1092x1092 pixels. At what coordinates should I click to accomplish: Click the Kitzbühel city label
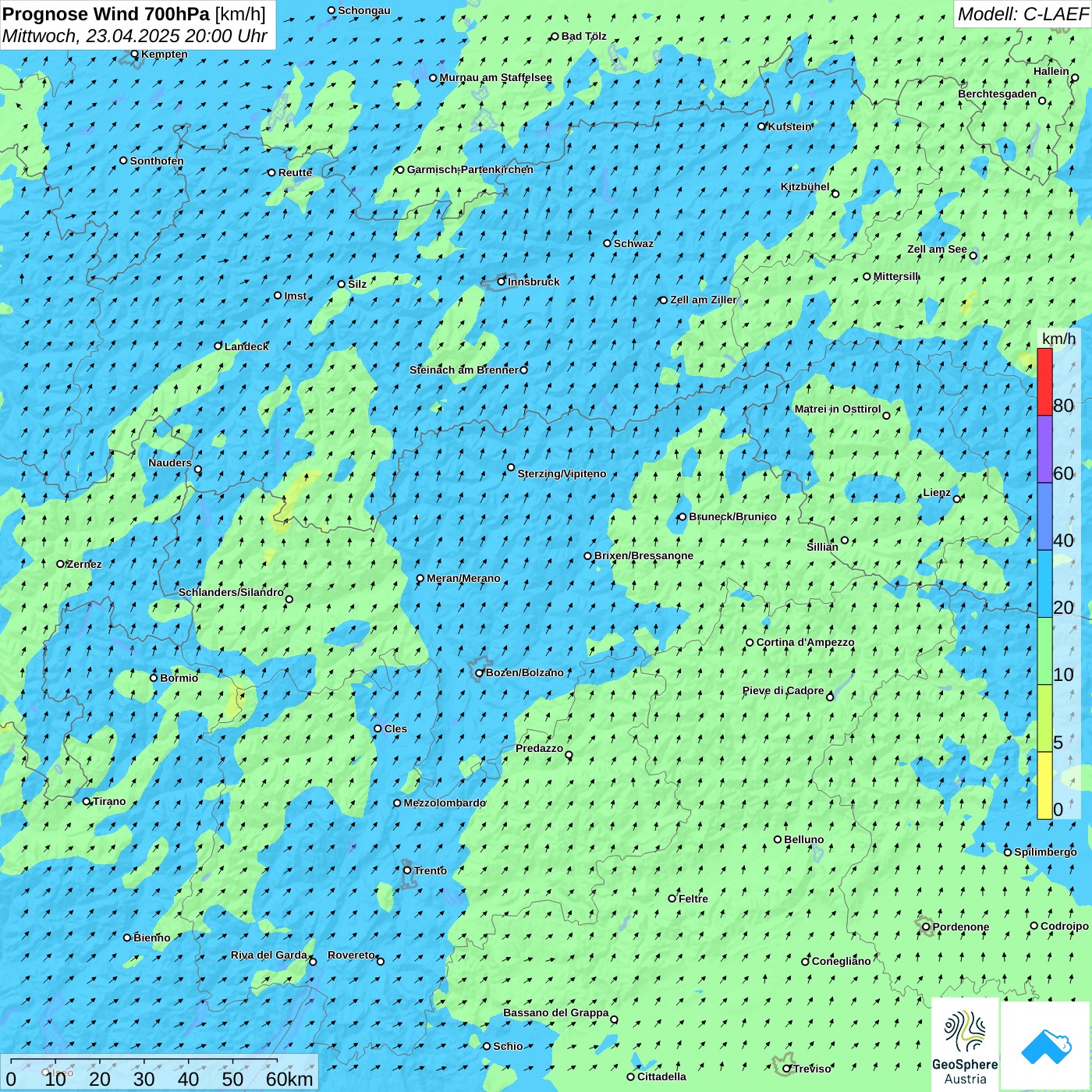point(805,187)
